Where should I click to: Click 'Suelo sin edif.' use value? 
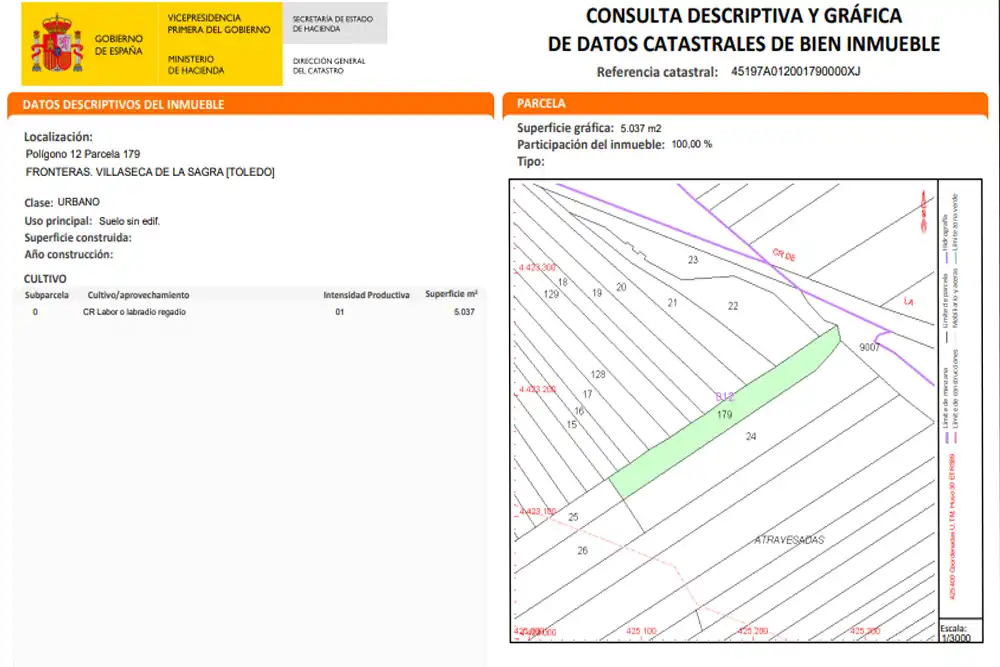129,221
